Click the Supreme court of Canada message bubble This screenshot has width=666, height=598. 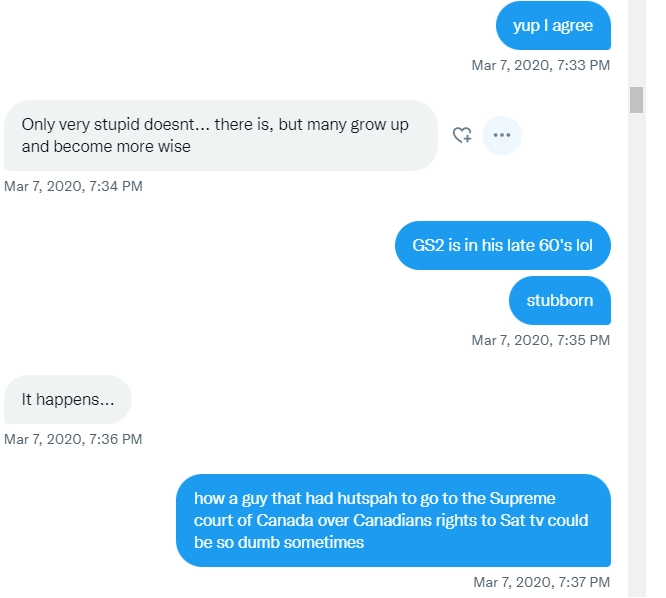click(393, 520)
